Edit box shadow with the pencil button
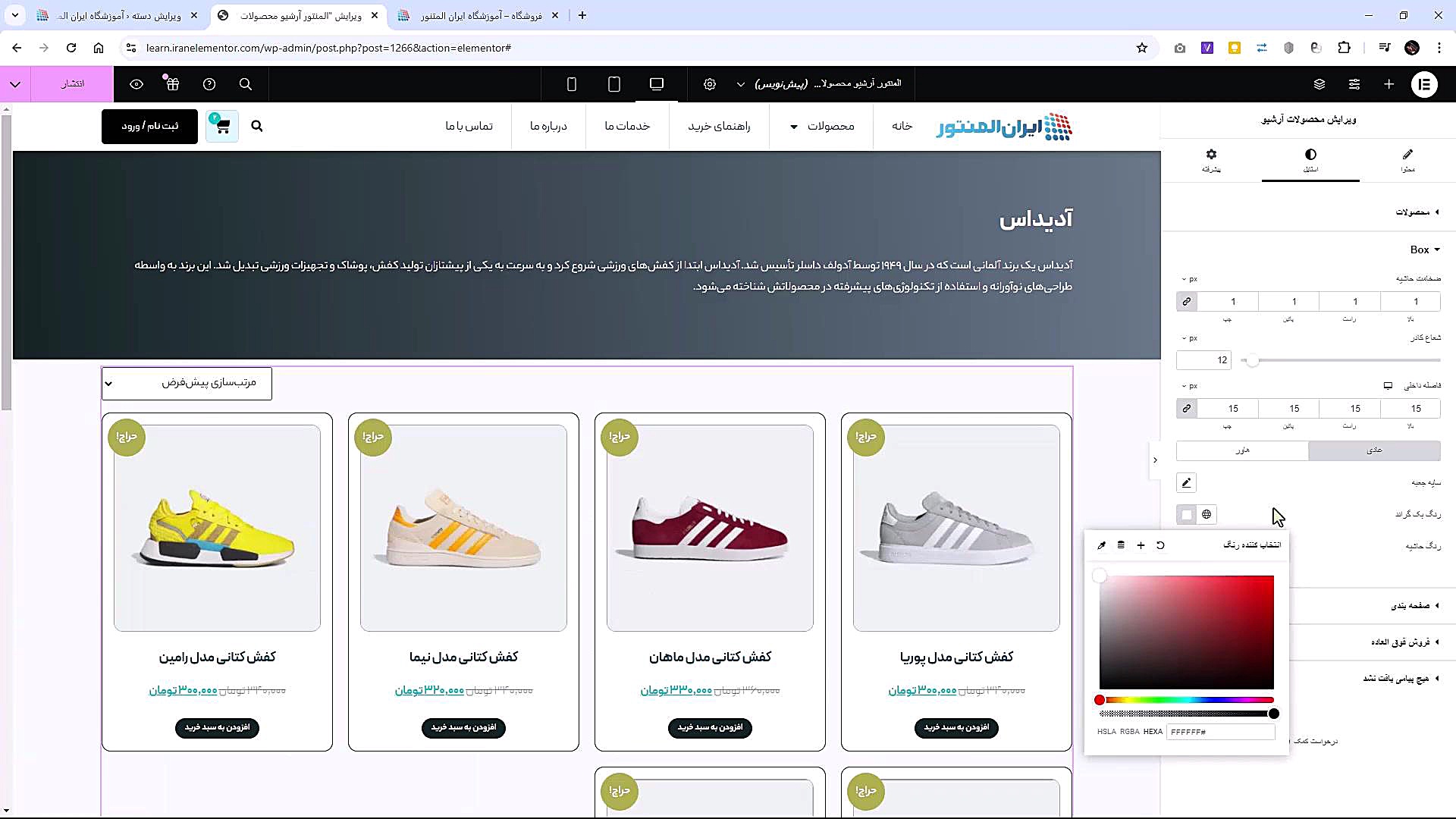1456x819 pixels. click(1187, 482)
